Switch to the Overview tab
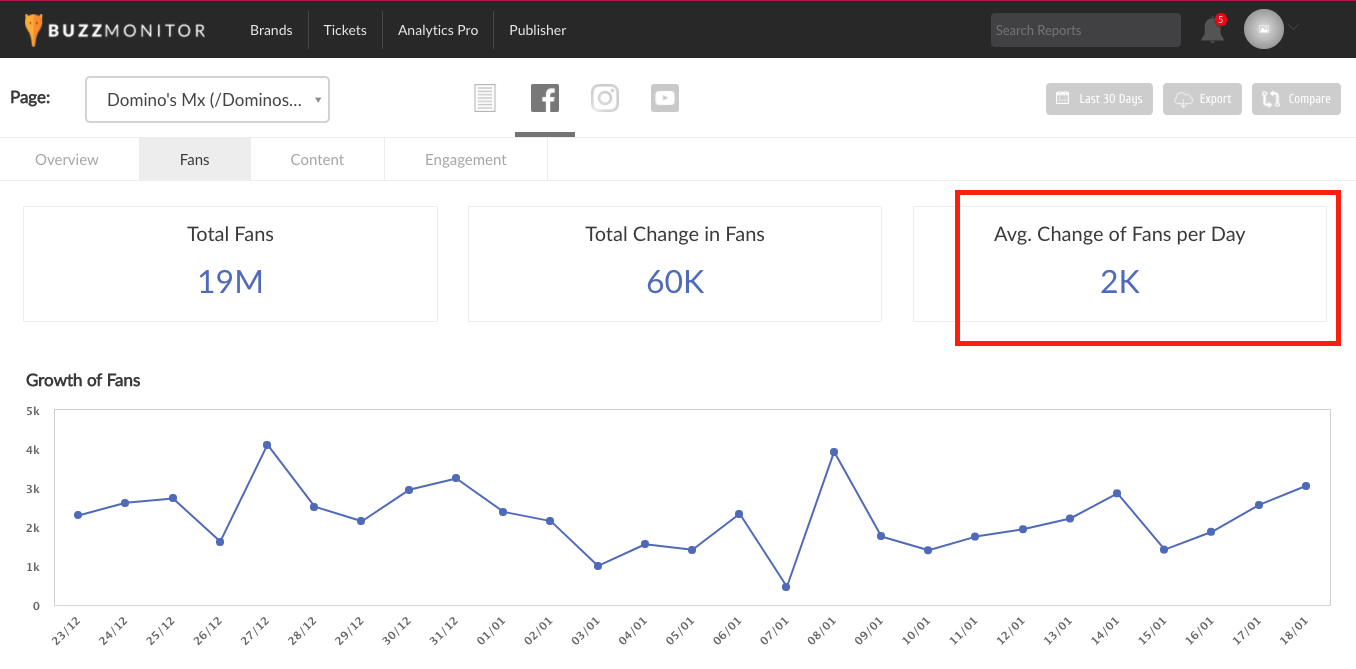1356x669 pixels. coord(67,159)
